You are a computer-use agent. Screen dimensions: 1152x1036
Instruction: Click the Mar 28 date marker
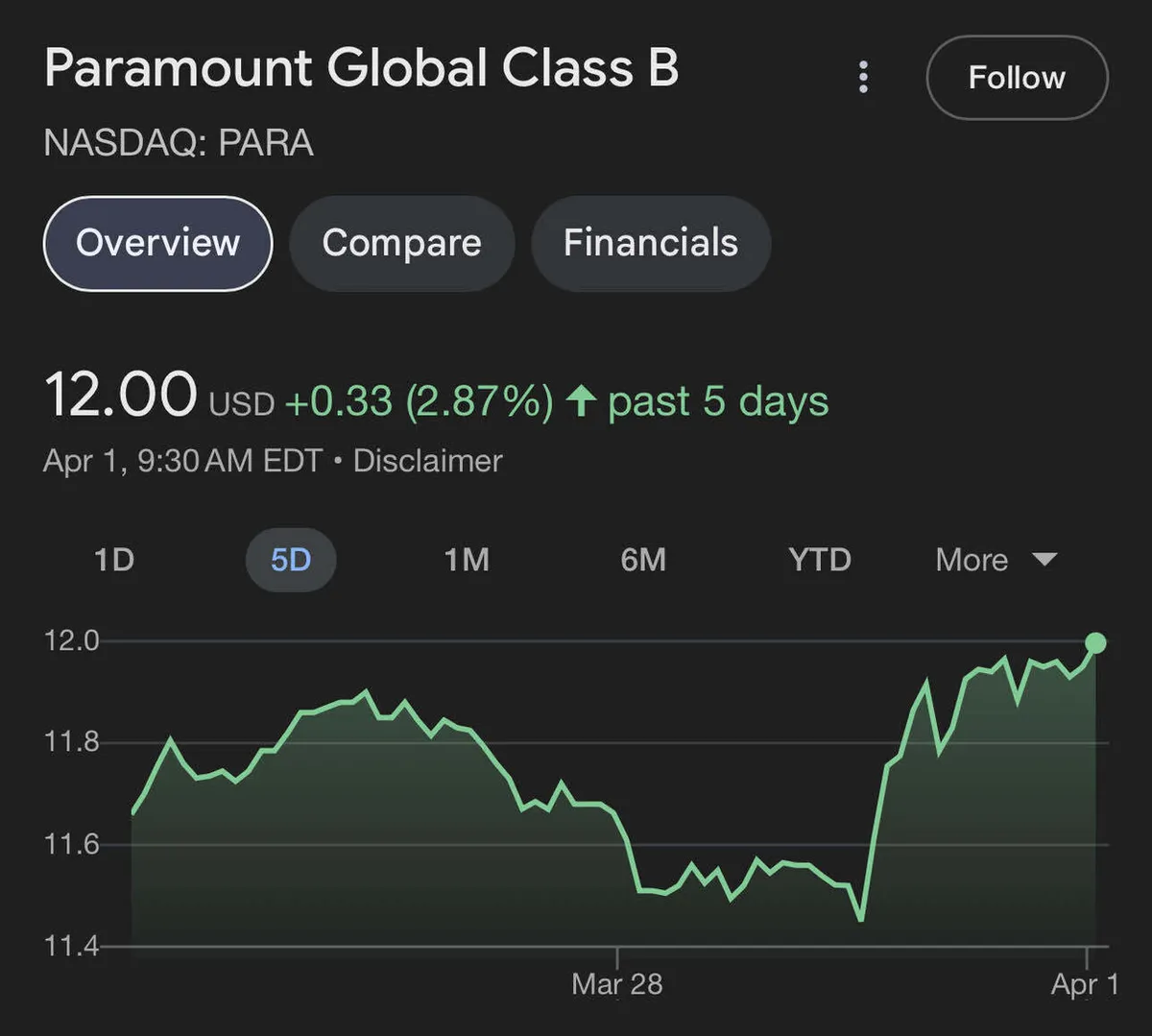(x=616, y=984)
